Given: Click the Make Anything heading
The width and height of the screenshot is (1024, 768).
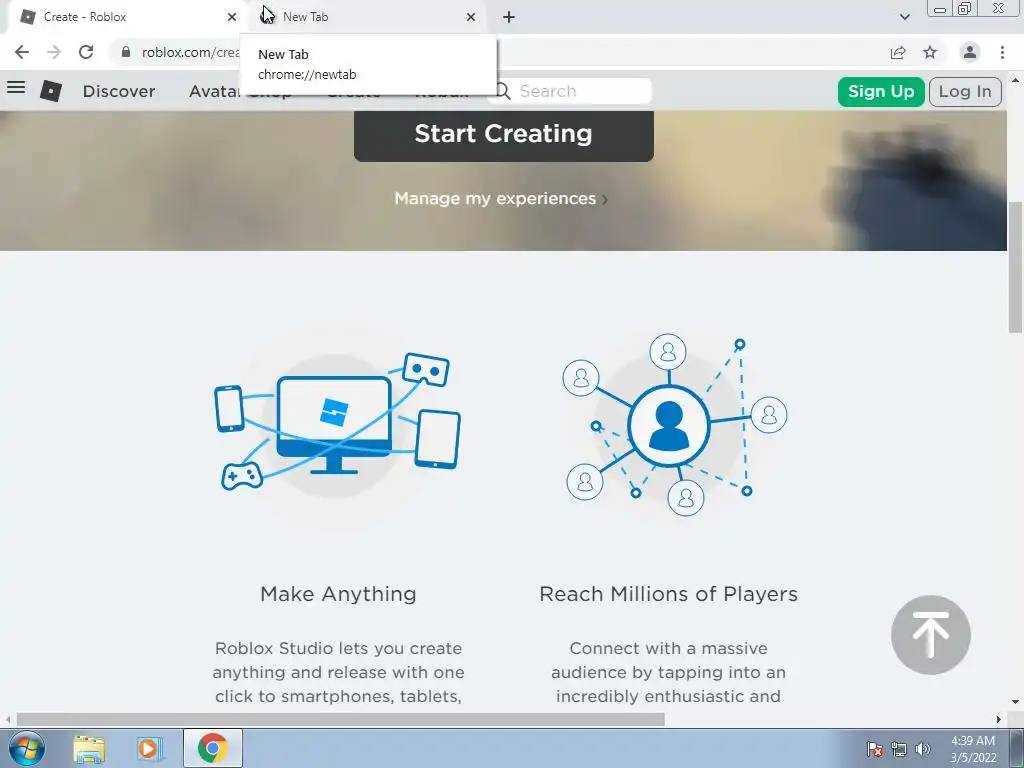Looking at the screenshot, I should click(338, 594).
